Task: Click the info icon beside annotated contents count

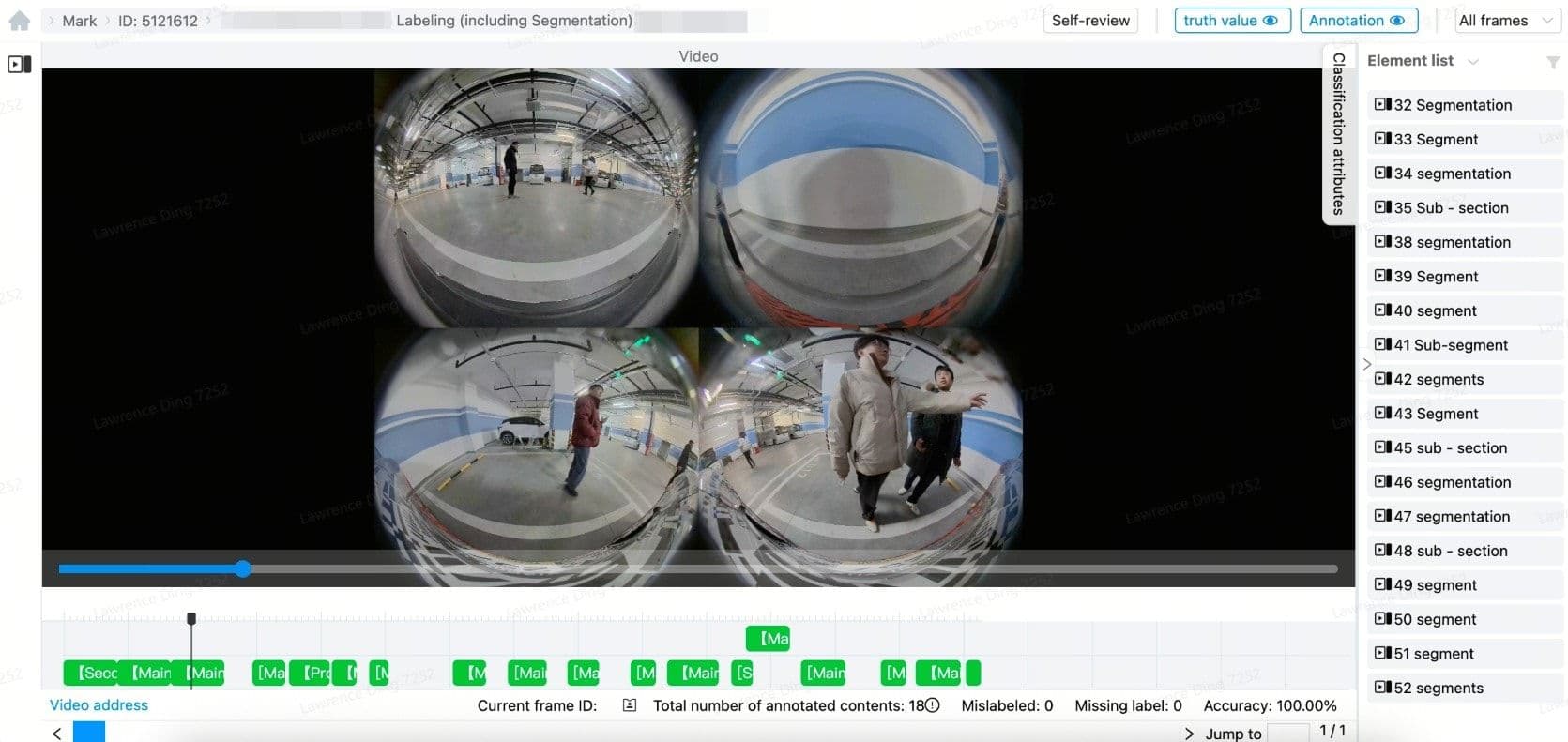Action: [933, 705]
